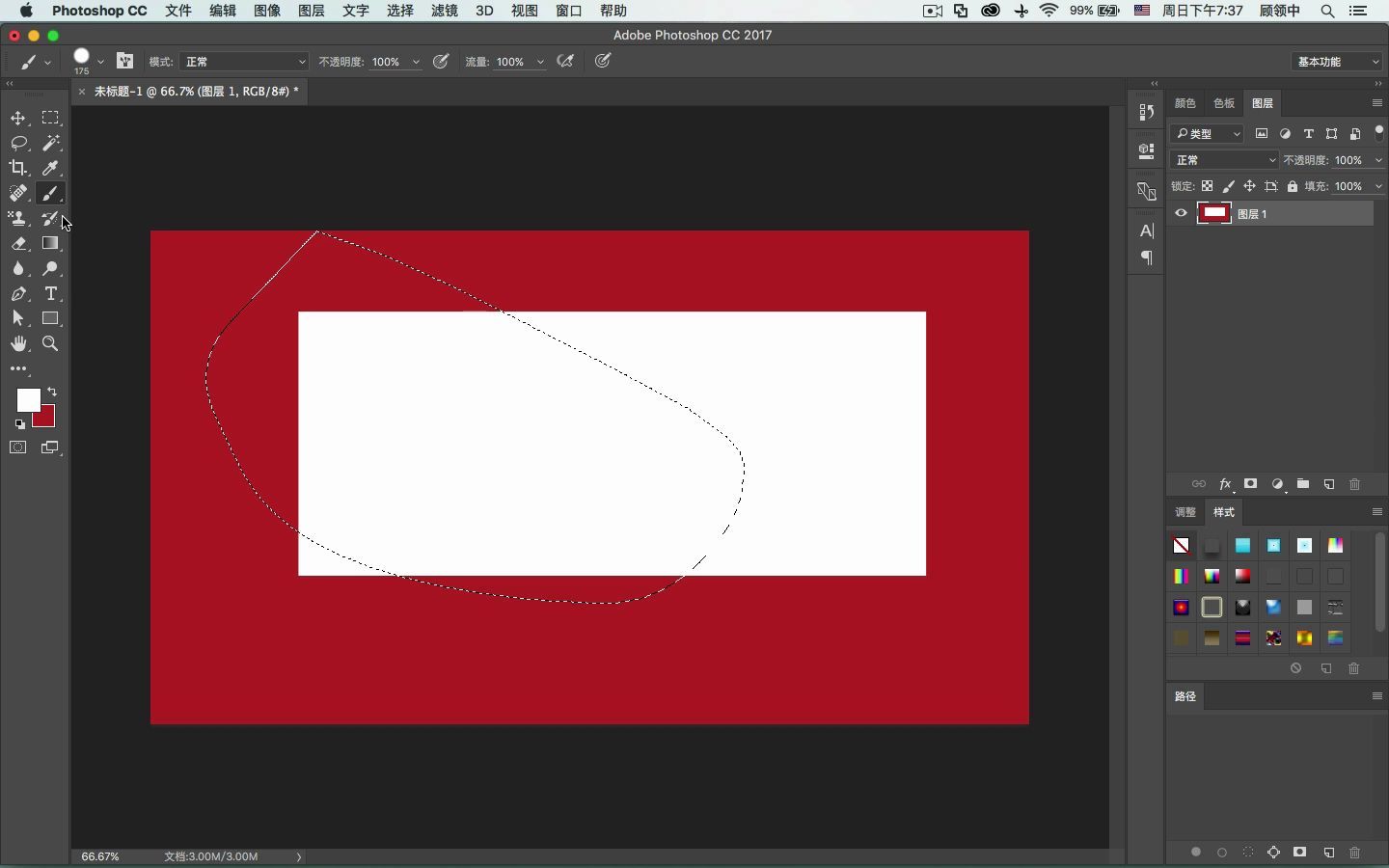
Task: Select the Zoom tool
Action: click(x=50, y=343)
